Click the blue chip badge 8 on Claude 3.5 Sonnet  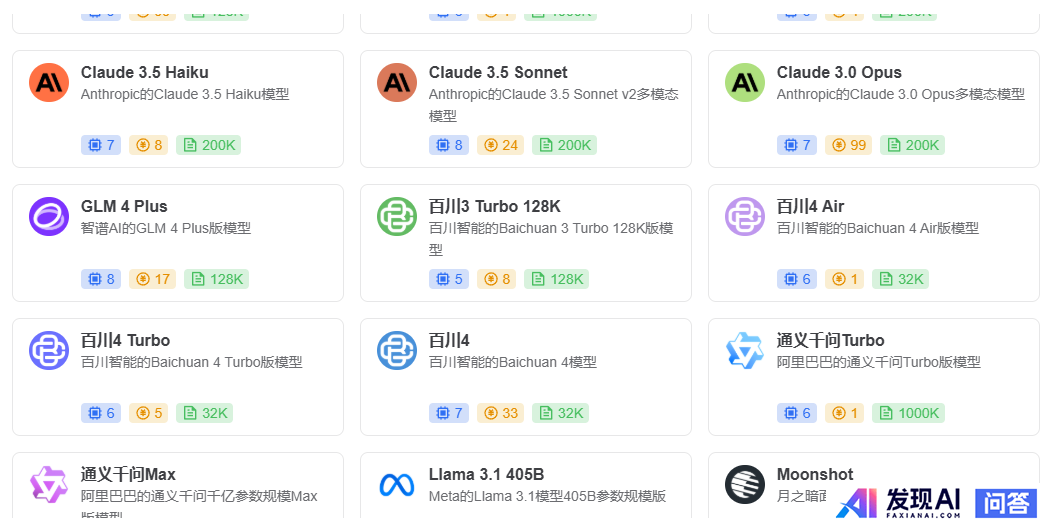tap(450, 145)
